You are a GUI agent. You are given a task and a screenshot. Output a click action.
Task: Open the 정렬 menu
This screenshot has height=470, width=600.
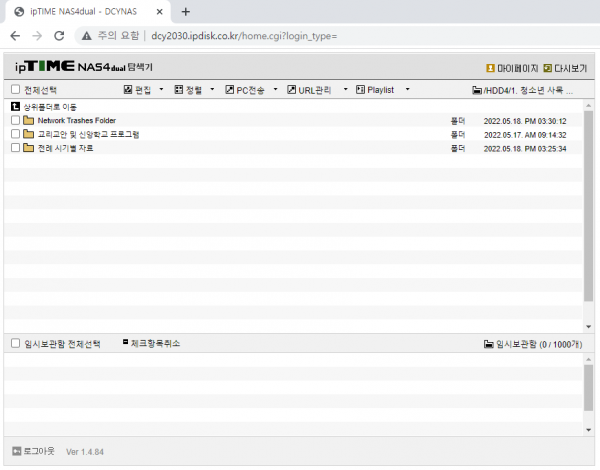(x=194, y=90)
